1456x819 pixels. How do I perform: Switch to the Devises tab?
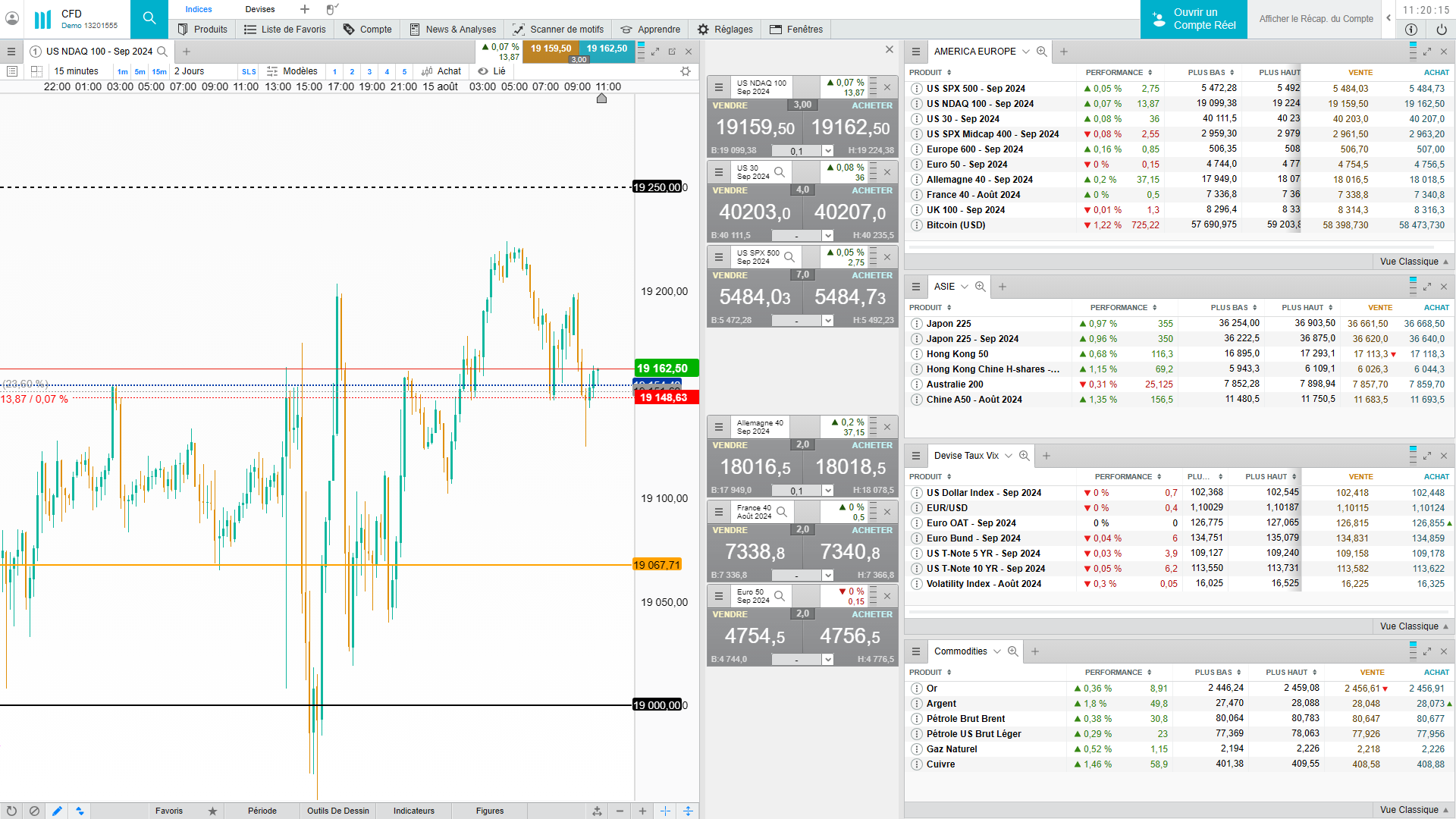coord(260,9)
